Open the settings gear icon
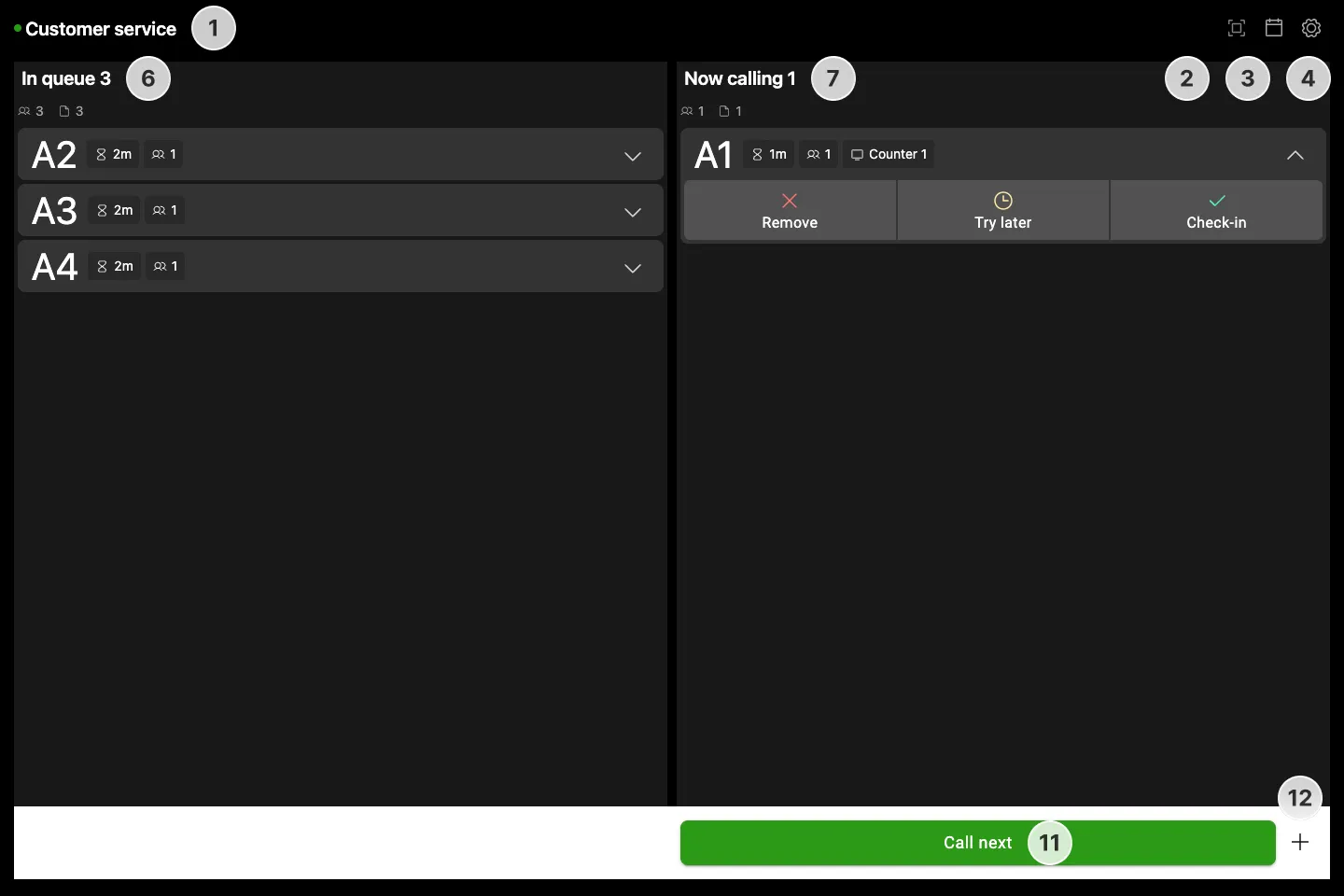The height and width of the screenshot is (896, 1344). [1311, 28]
